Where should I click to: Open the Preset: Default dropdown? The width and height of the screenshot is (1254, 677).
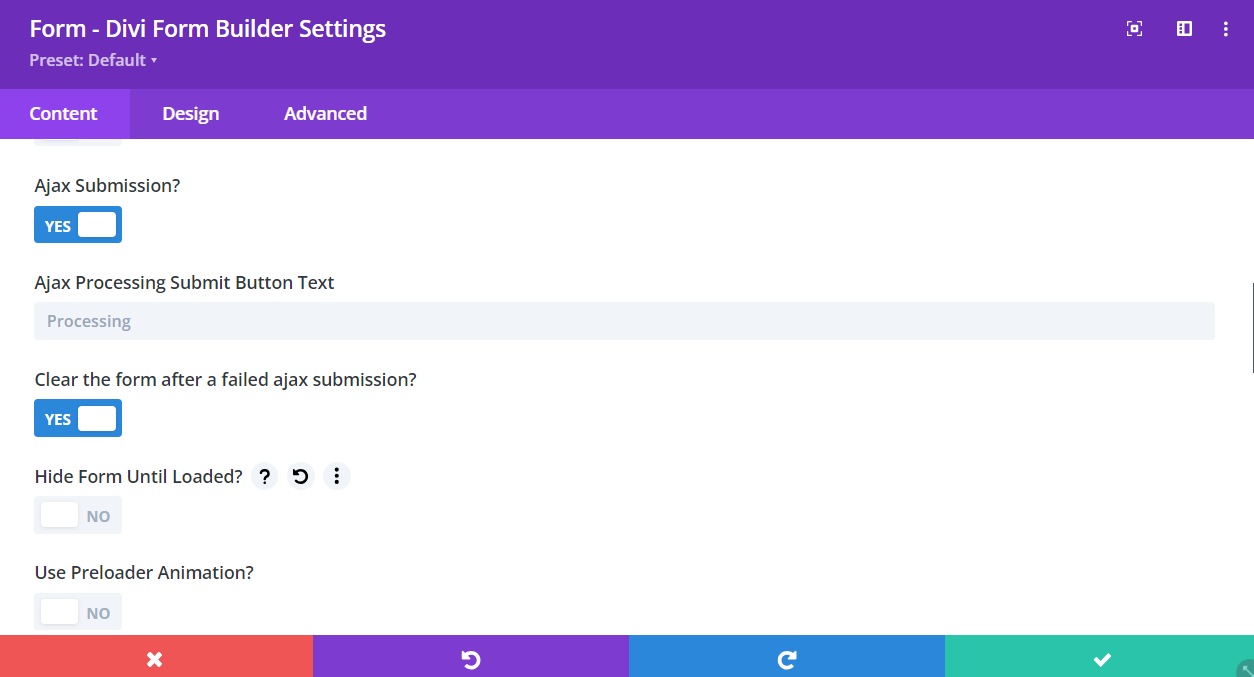coord(93,60)
